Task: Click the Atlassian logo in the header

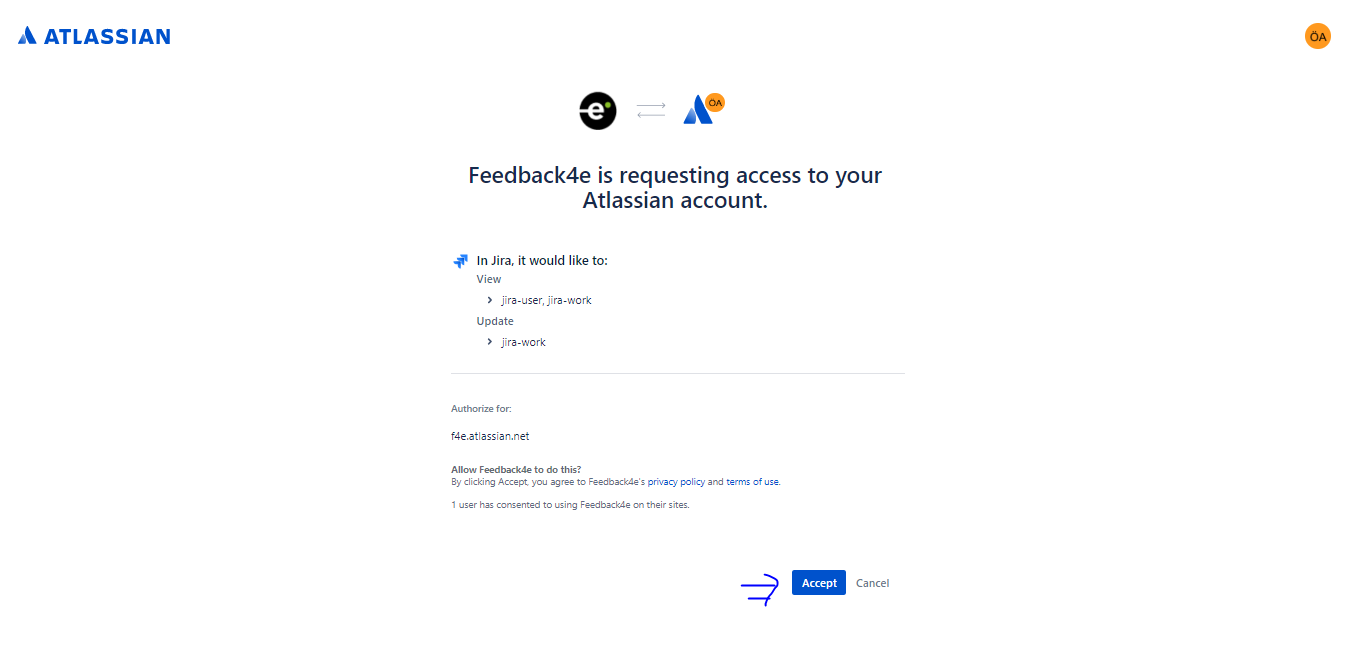Action: [94, 37]
